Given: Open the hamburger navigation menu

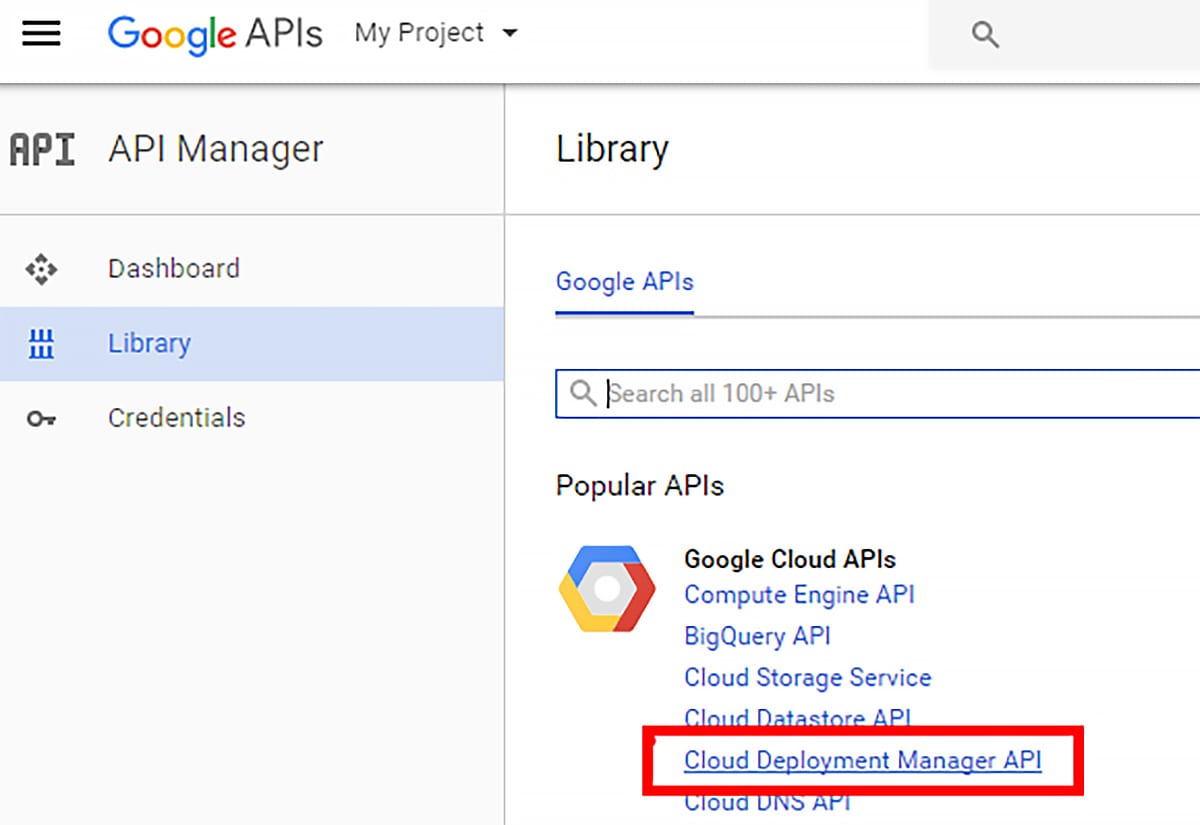Looking at the screenshot, I should tap(41, 34).
